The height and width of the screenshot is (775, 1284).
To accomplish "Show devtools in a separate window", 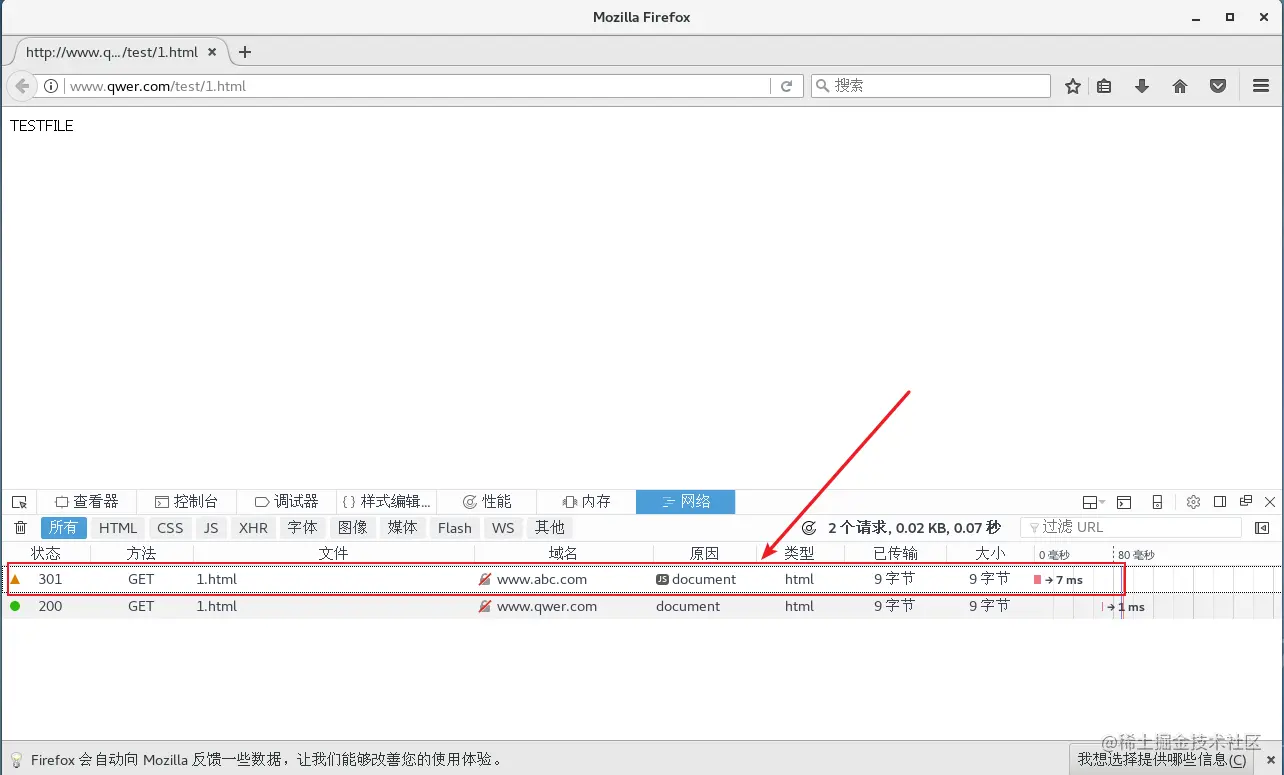I will 1246,502.
